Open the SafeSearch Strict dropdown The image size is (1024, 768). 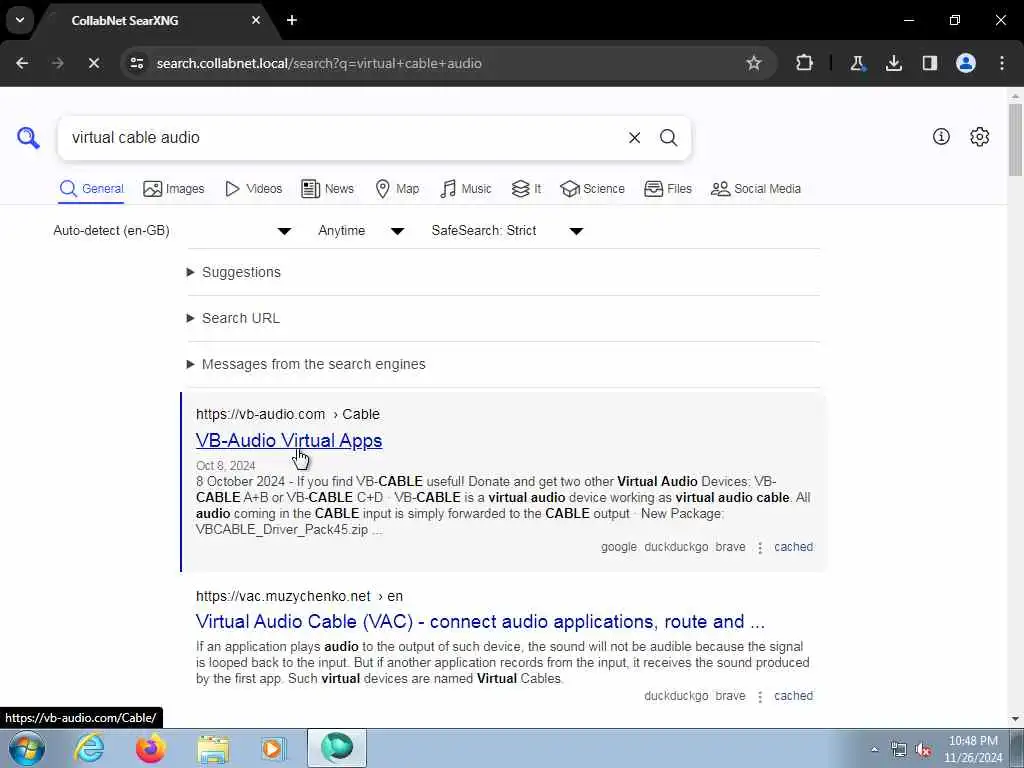tap(507, 231)
